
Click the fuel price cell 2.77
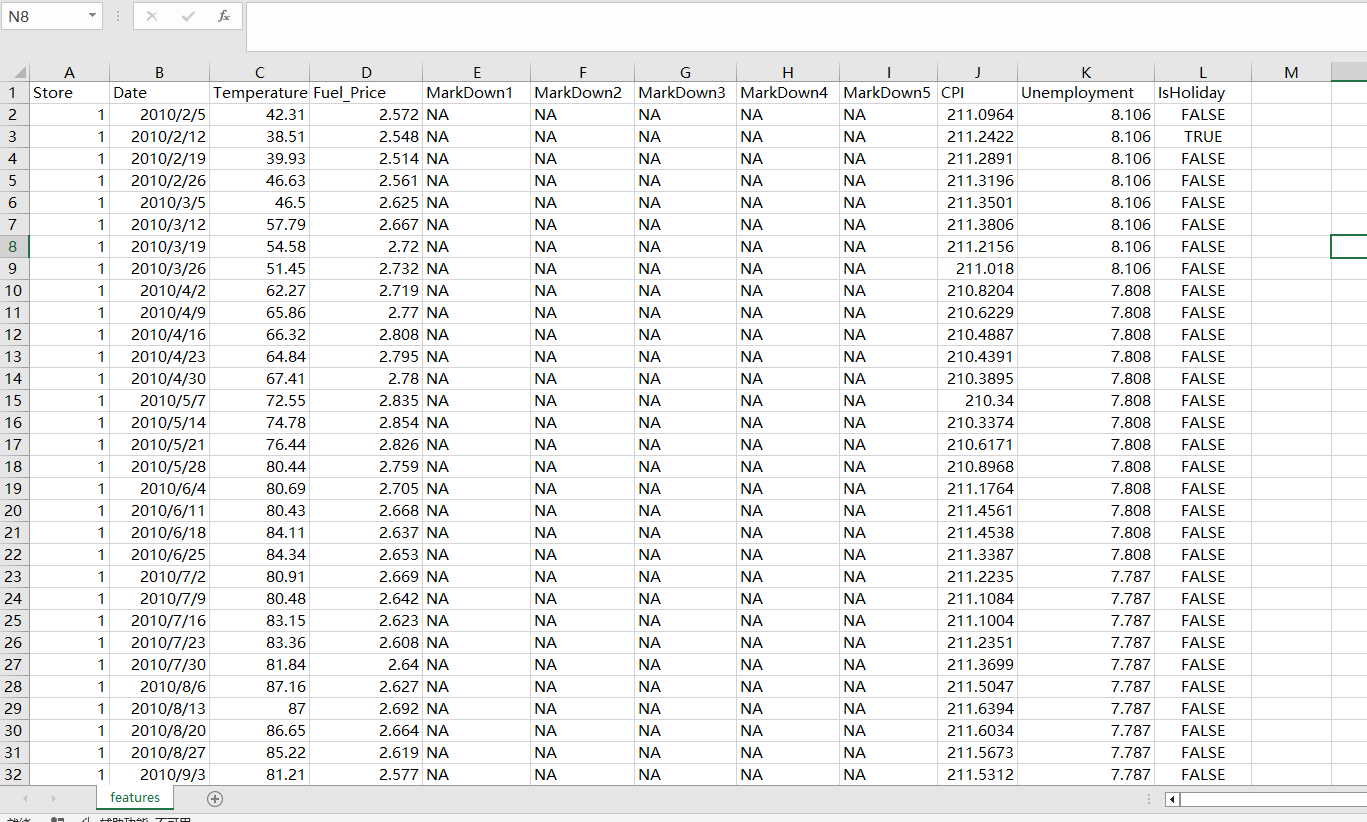tap(367, 312)
